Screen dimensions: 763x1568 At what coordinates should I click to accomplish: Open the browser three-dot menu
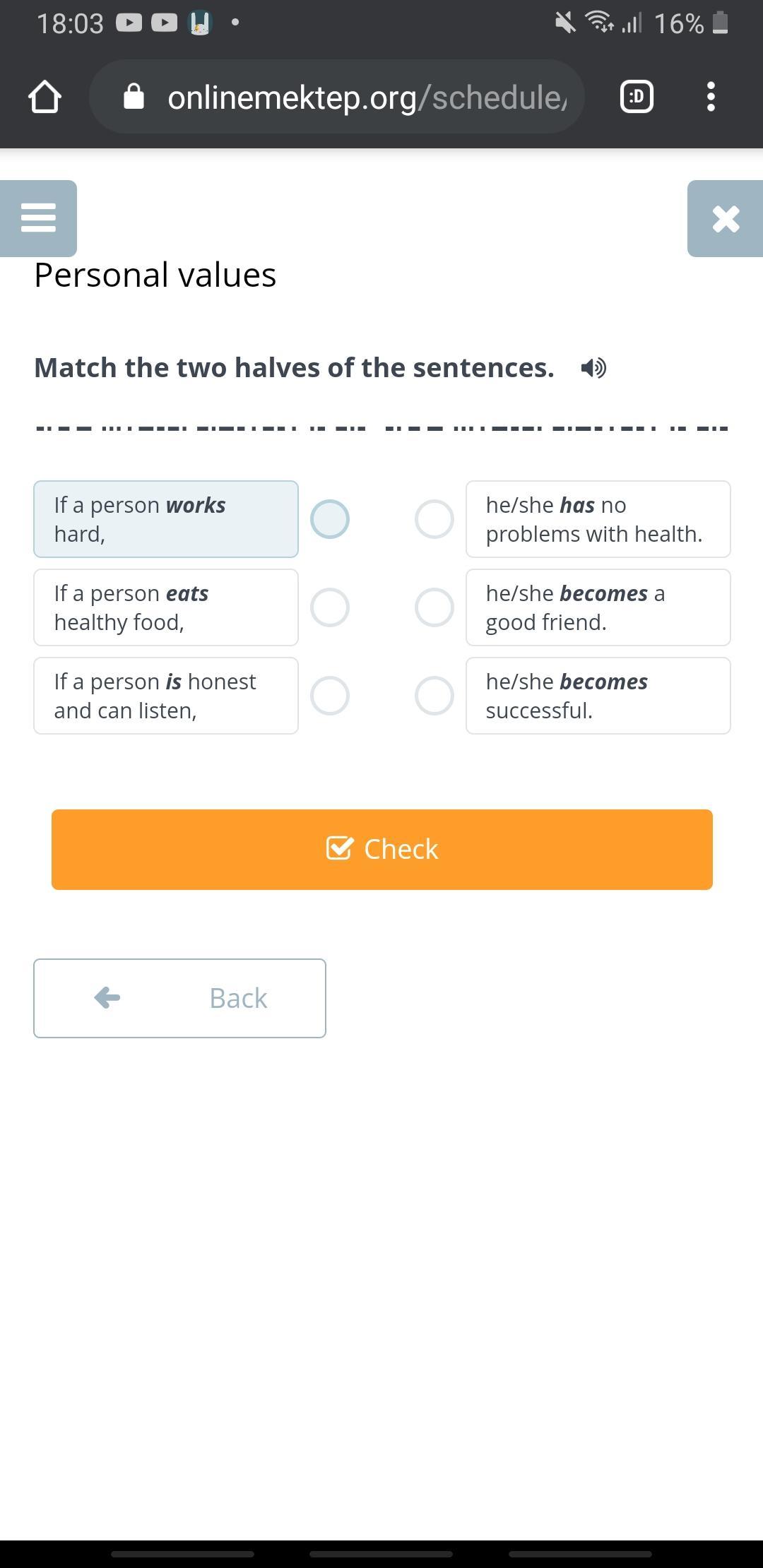(711, 97)
